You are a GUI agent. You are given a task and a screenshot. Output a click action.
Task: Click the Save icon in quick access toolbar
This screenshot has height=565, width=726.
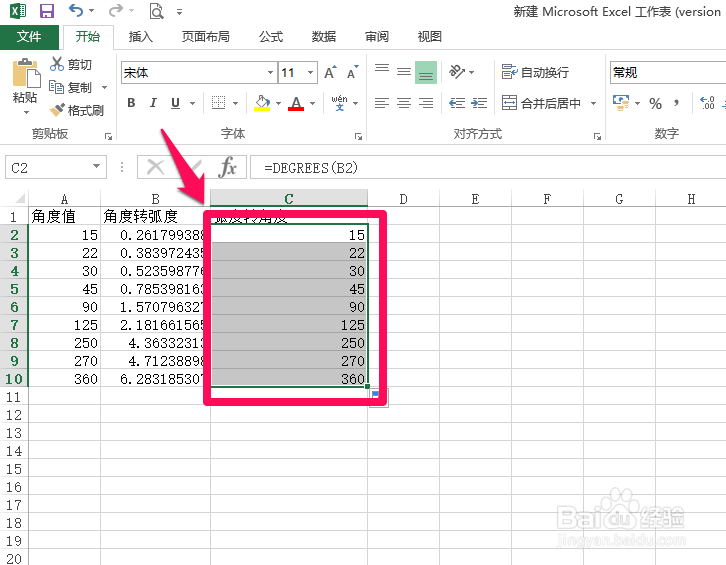pos(47,11)
